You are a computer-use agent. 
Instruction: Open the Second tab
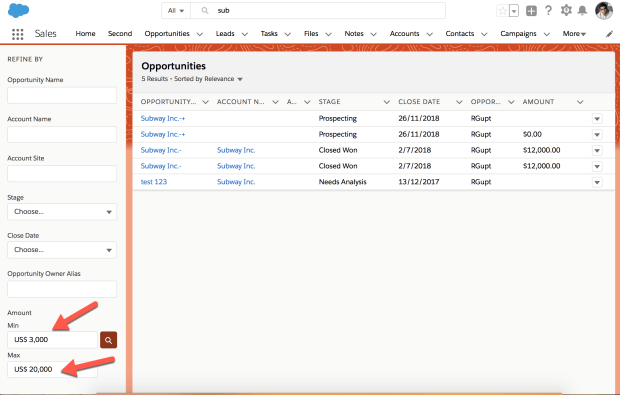120,34
